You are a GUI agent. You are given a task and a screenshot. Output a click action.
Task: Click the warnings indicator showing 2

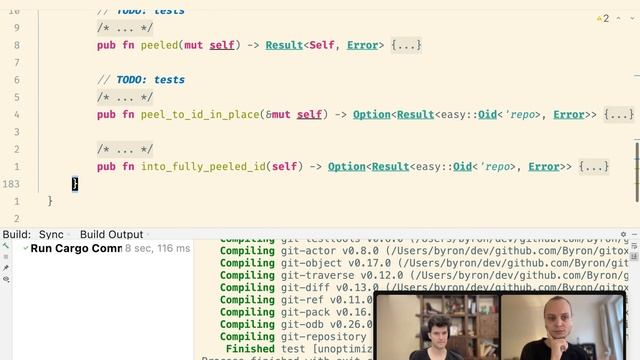[x=603, y=18]
